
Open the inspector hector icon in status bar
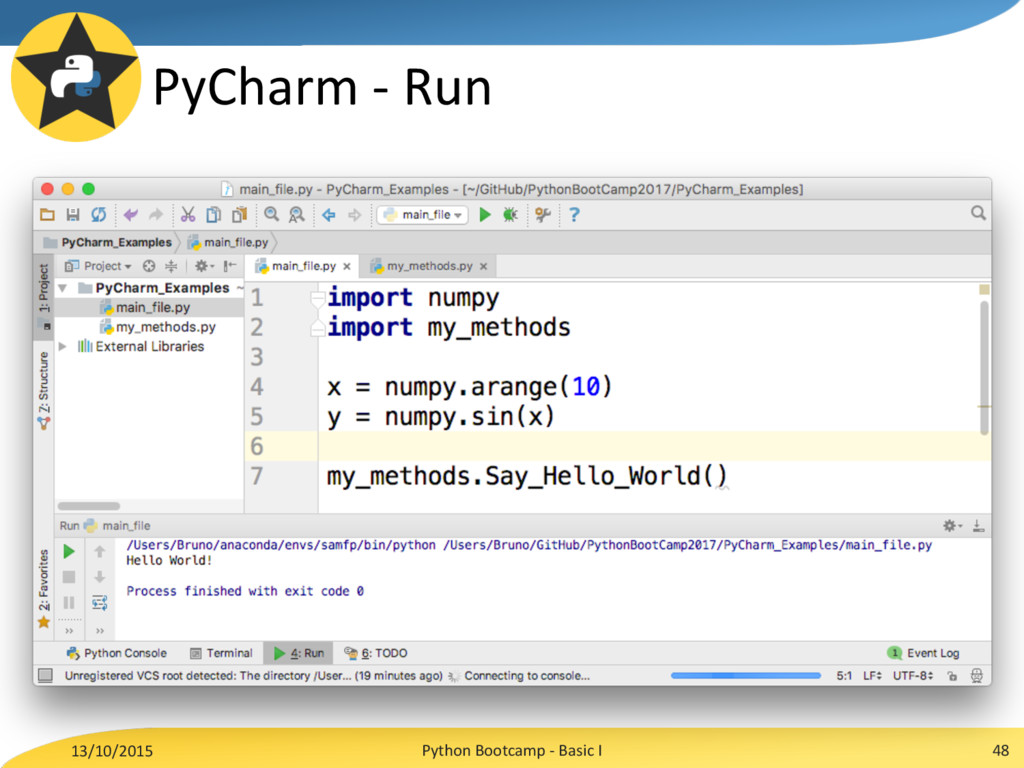click(977, 676)
